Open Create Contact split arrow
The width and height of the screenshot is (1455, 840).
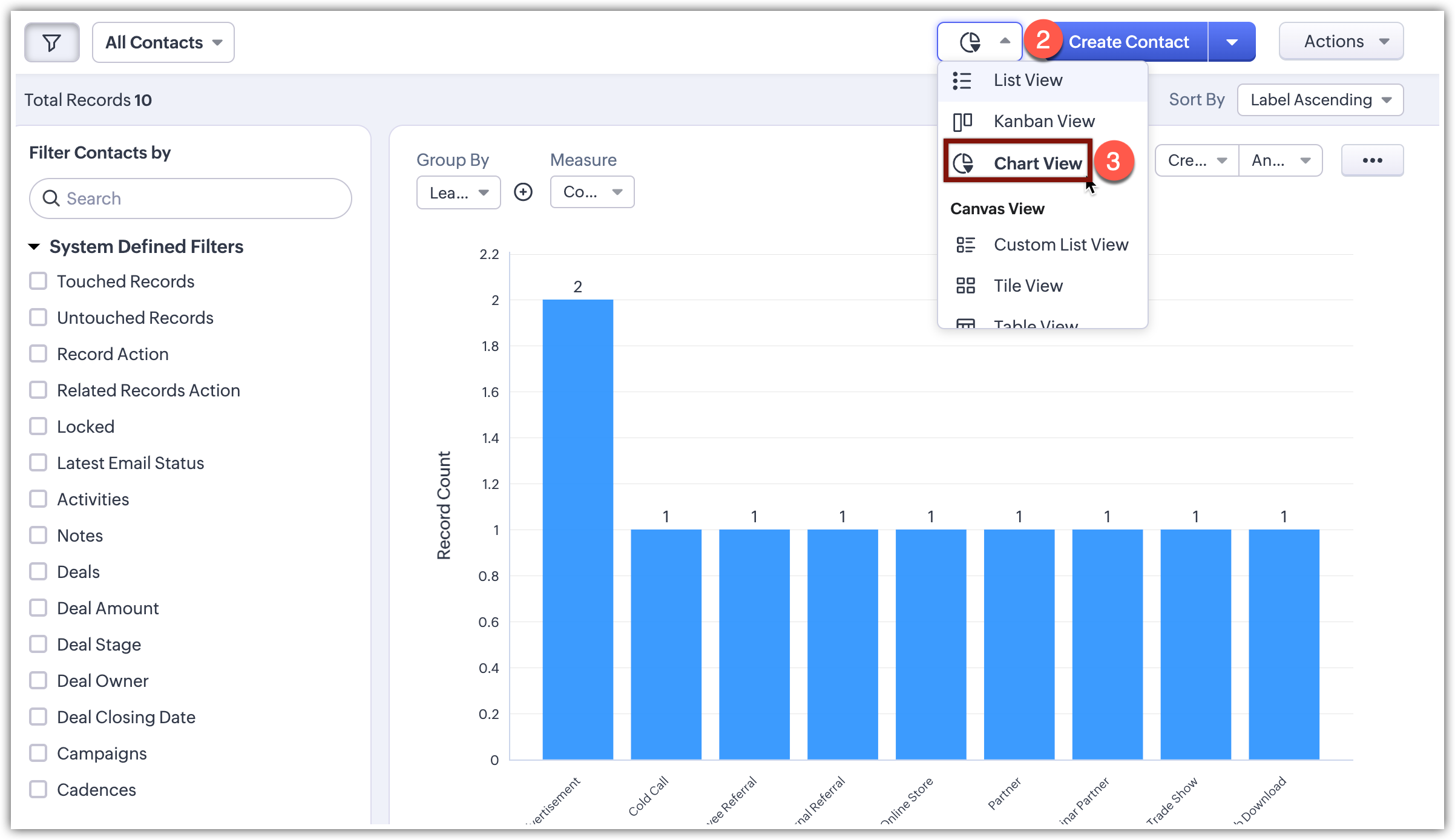point(1232,42)
